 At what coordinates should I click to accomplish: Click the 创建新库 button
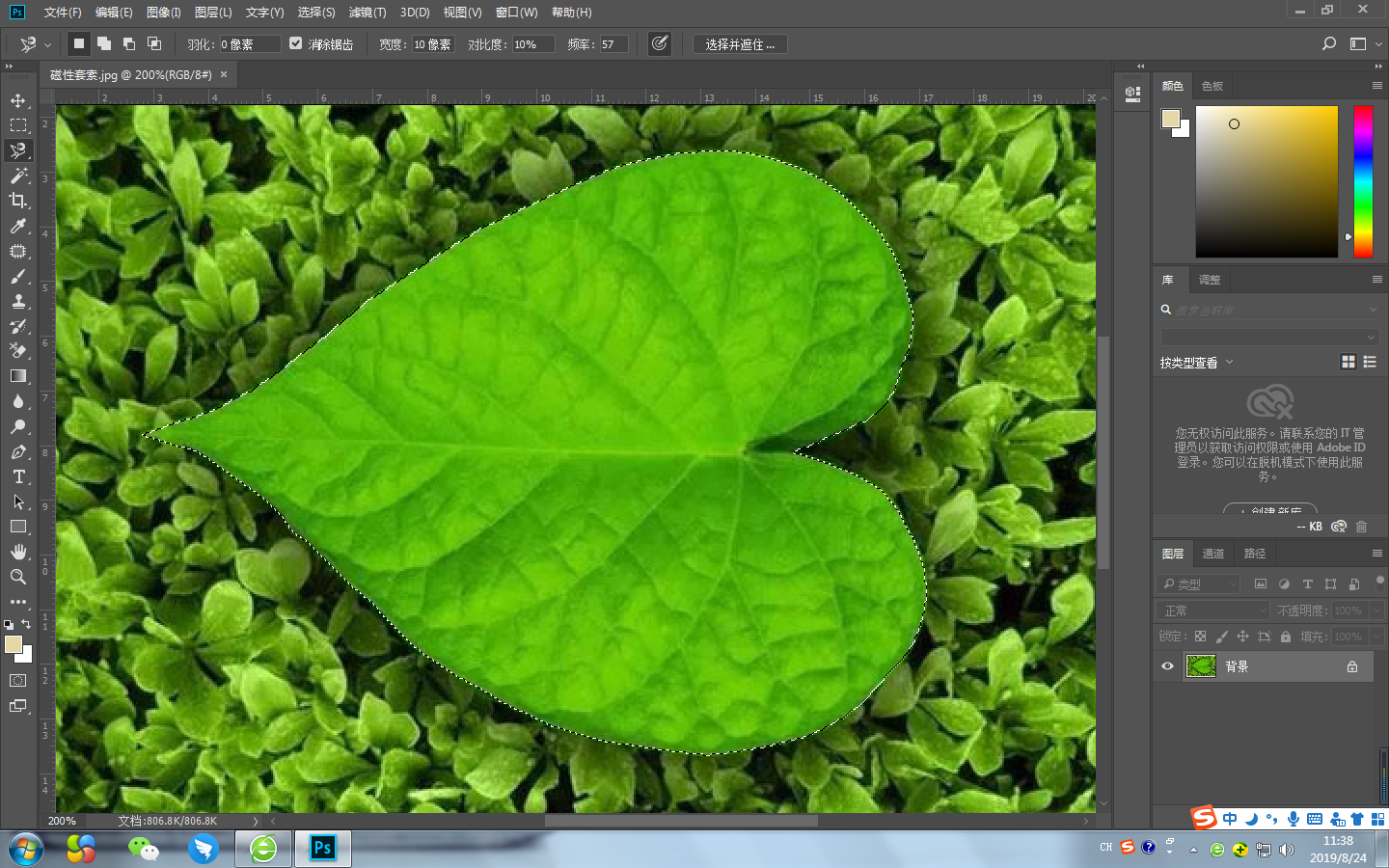click(x=1269, y=512)
